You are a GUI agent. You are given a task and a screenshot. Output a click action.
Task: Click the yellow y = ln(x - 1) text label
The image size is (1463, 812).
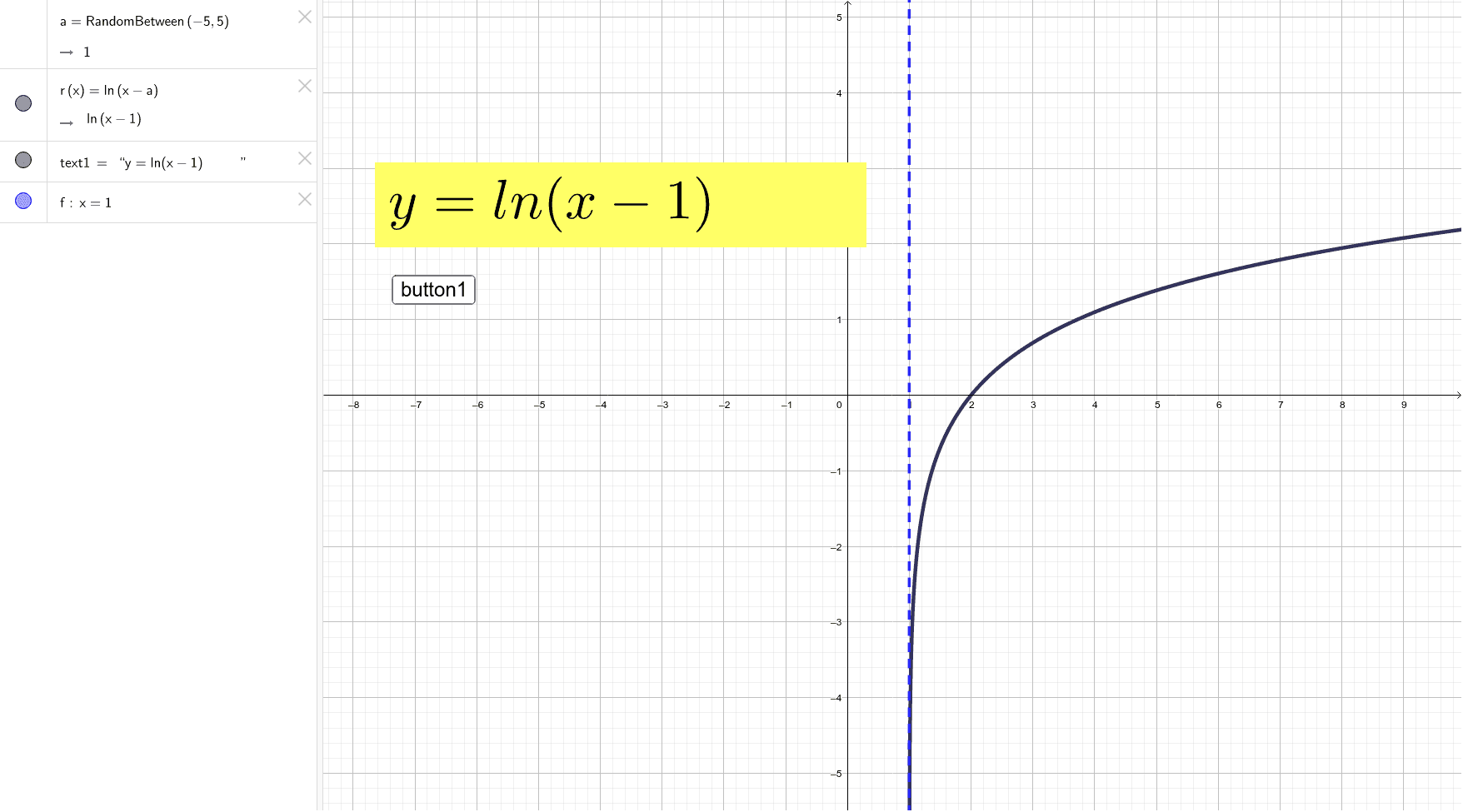[x=621, y=204]
